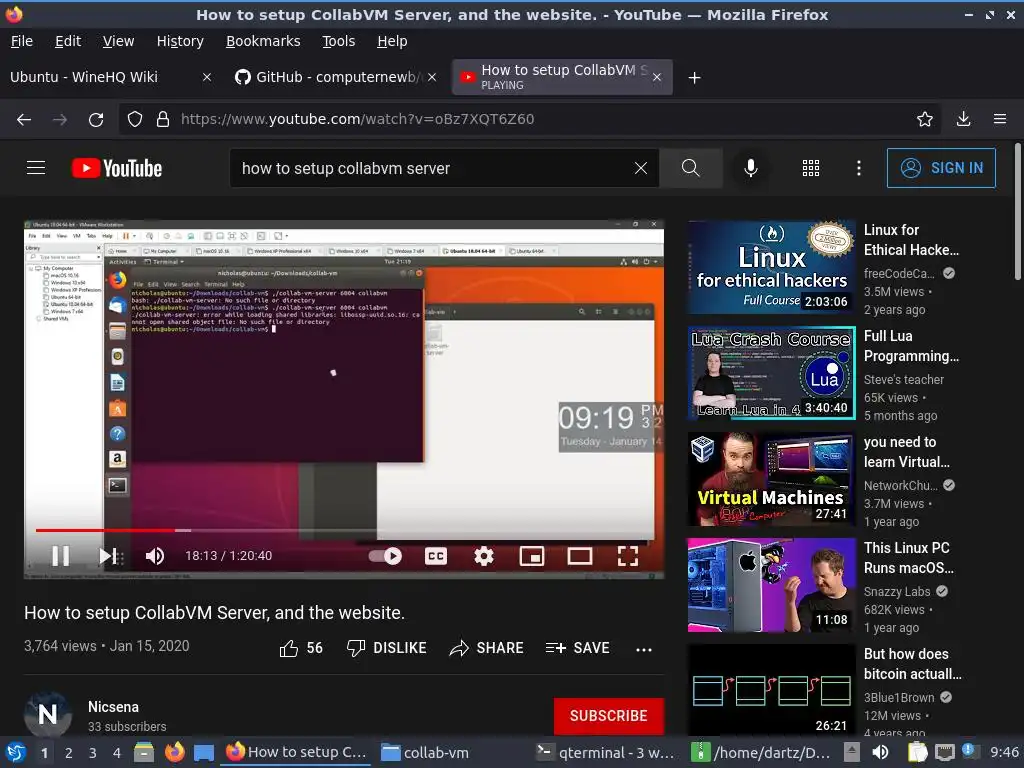Seek on the red video progress bar

[x=344, y=530]
